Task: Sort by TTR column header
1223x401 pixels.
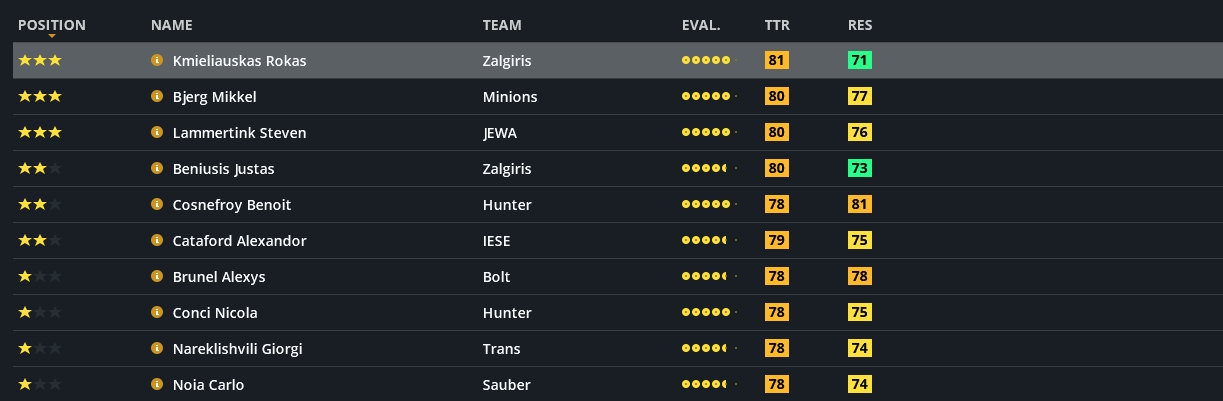Action: (777, 25)
